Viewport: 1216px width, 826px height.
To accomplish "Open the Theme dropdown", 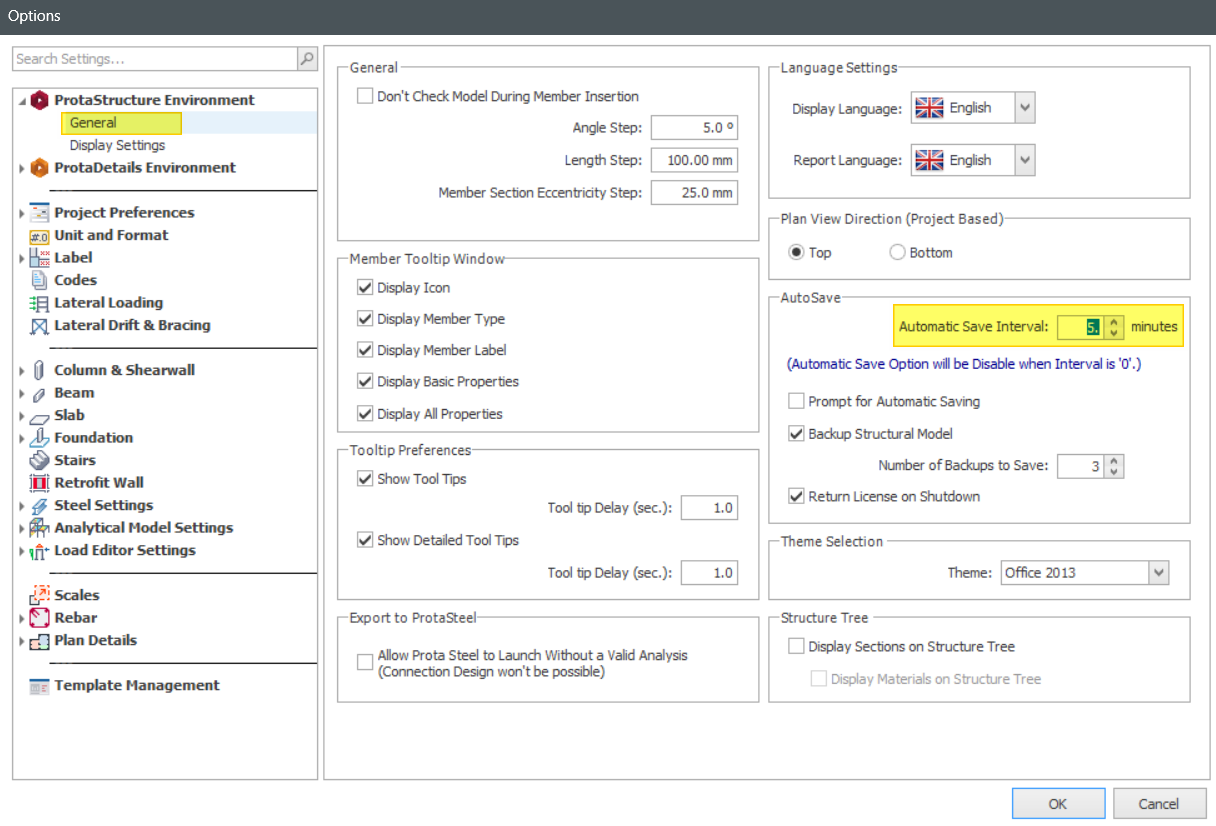I will pyautogui.click(x=1157, y=572).
